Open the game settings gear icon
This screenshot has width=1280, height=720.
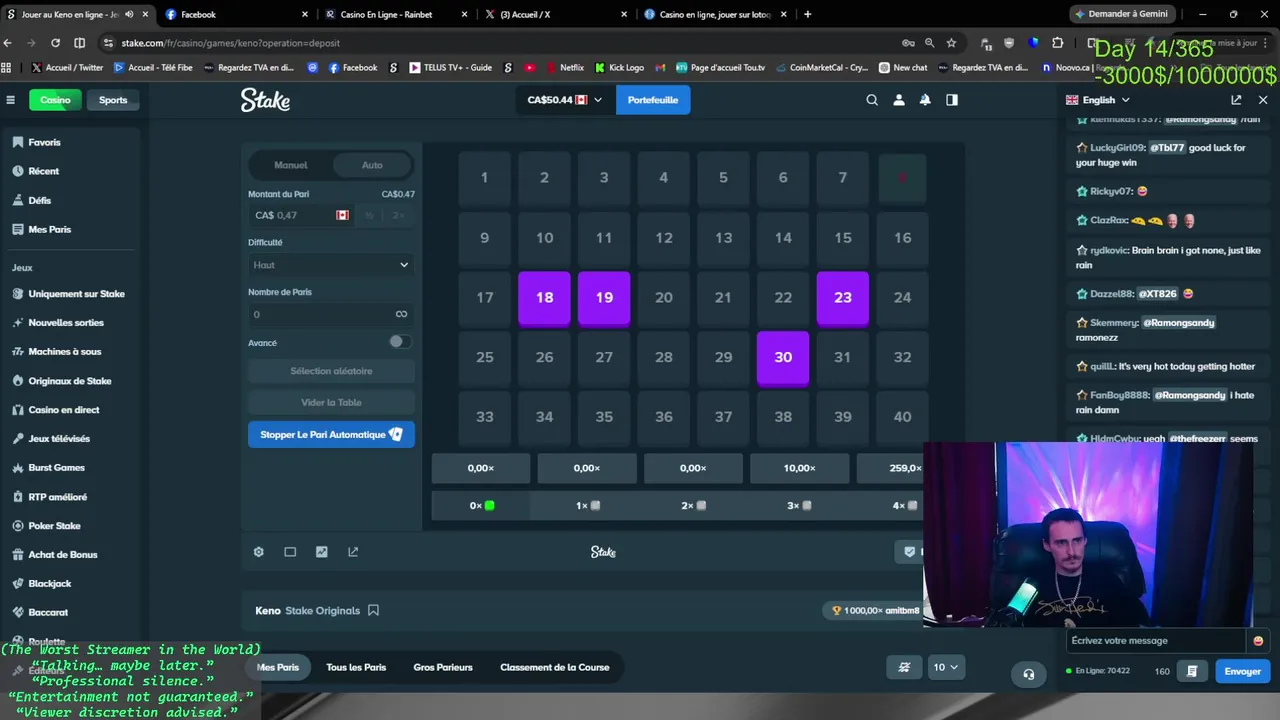(x=258, y=552)
